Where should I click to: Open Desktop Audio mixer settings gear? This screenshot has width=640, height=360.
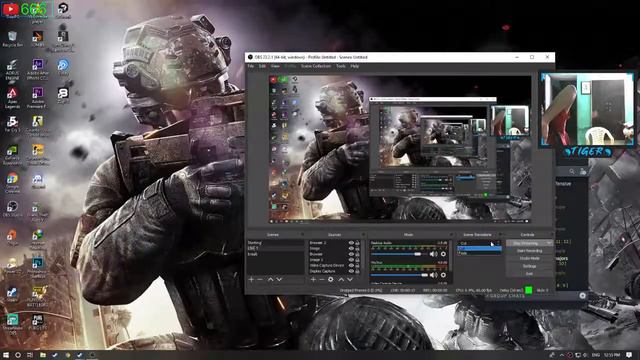[x=443, y=254]
